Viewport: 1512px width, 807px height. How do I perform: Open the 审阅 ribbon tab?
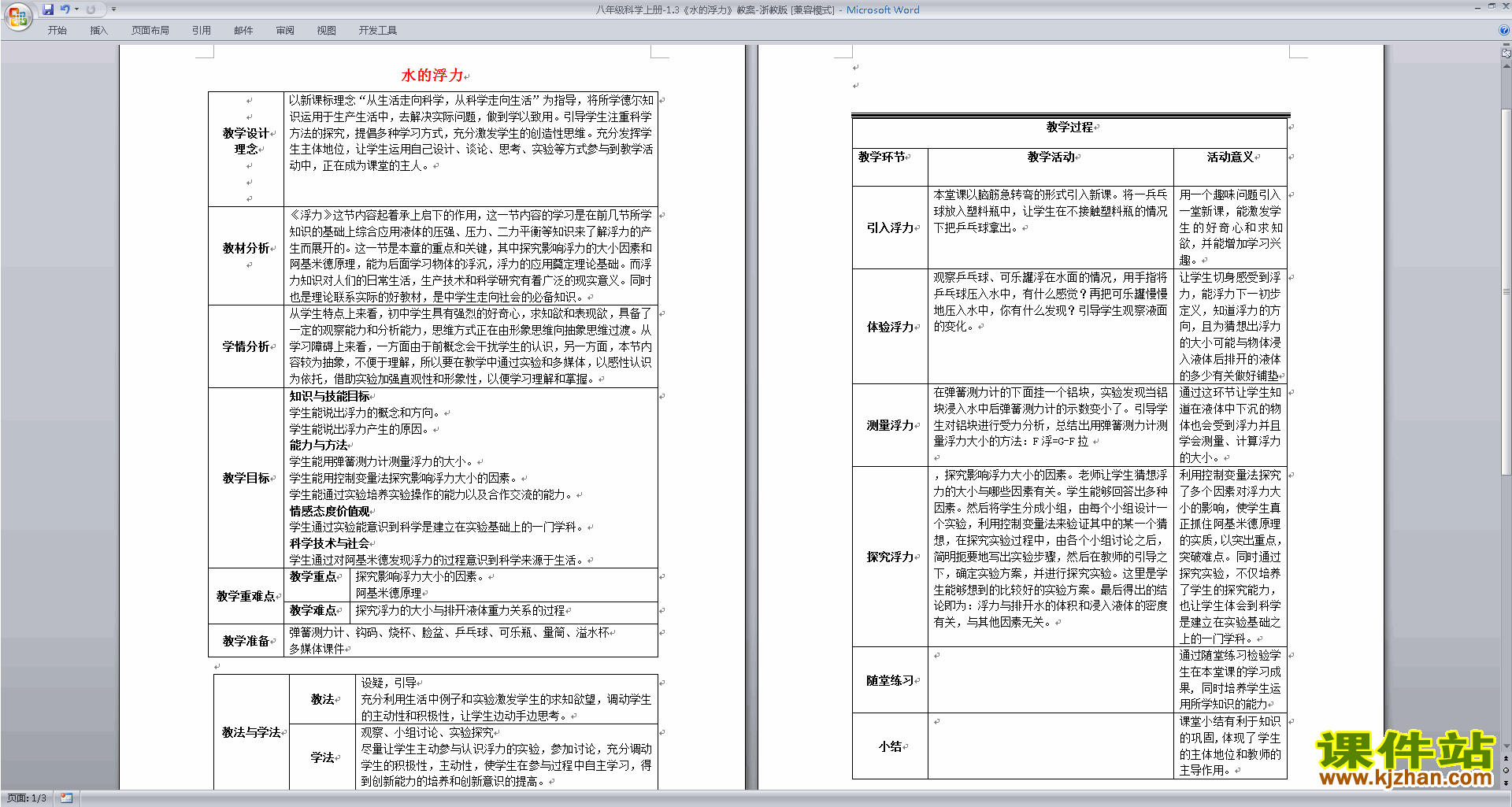pyautogui.click(x=285, y=31)
